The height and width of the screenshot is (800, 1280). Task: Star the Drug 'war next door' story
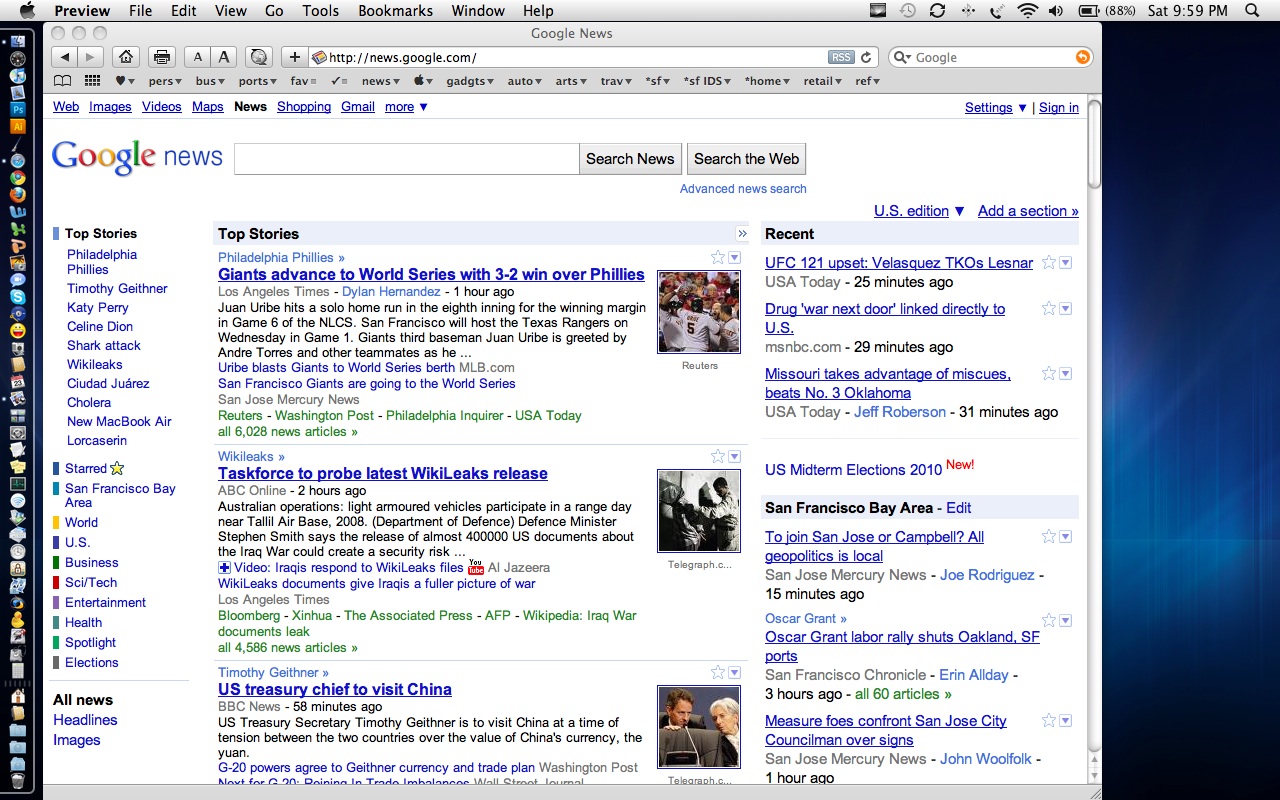[1049, 309]
